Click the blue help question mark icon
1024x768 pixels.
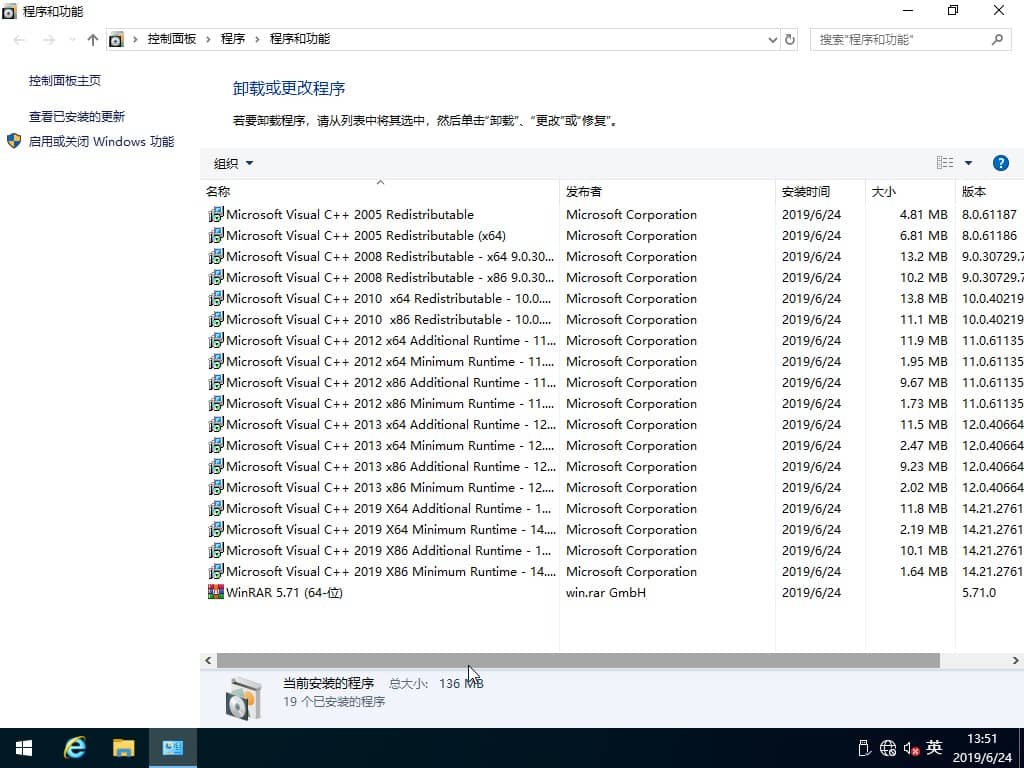[x=1001, y=162]
